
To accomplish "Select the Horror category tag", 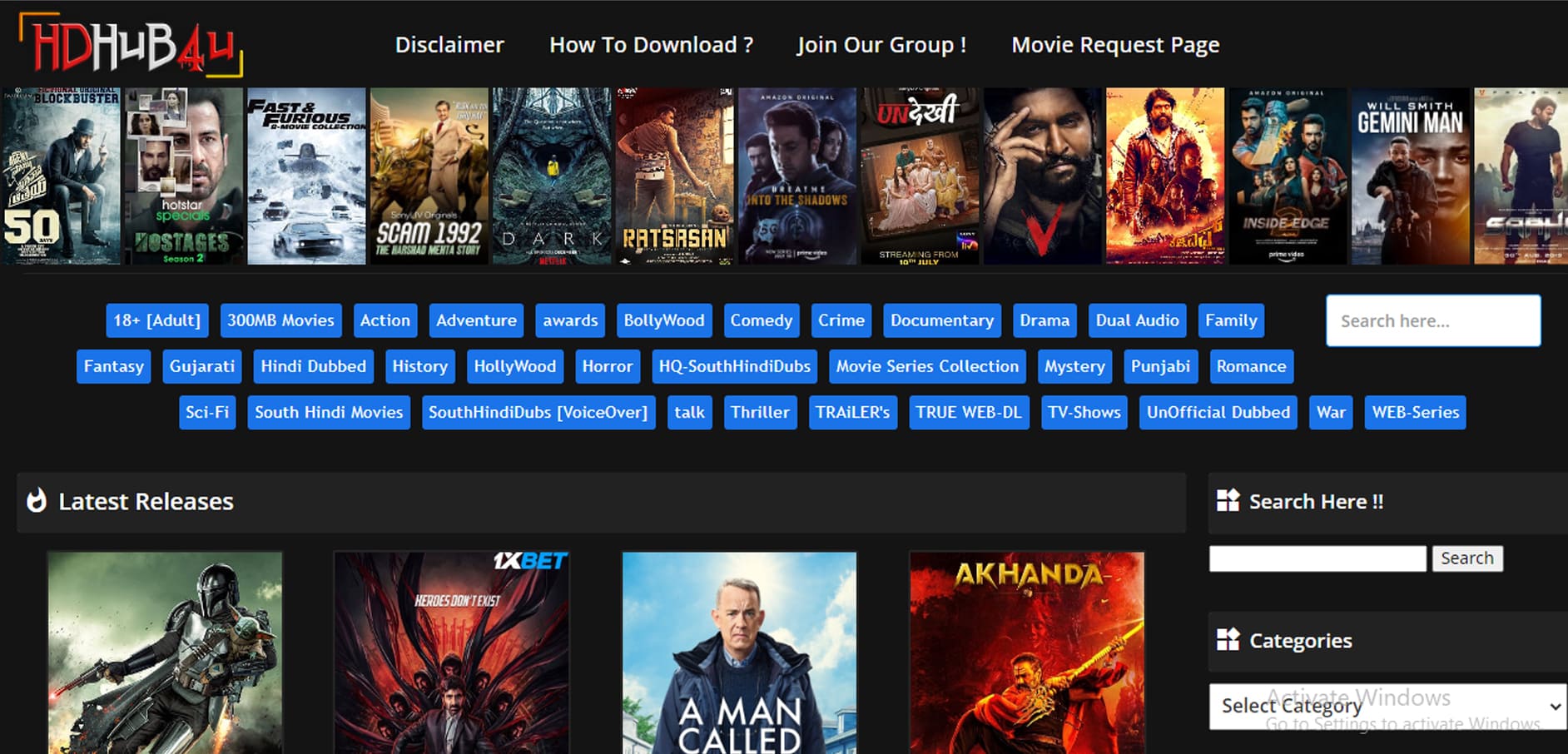I will pyautogui.click(x=608, y=366).
